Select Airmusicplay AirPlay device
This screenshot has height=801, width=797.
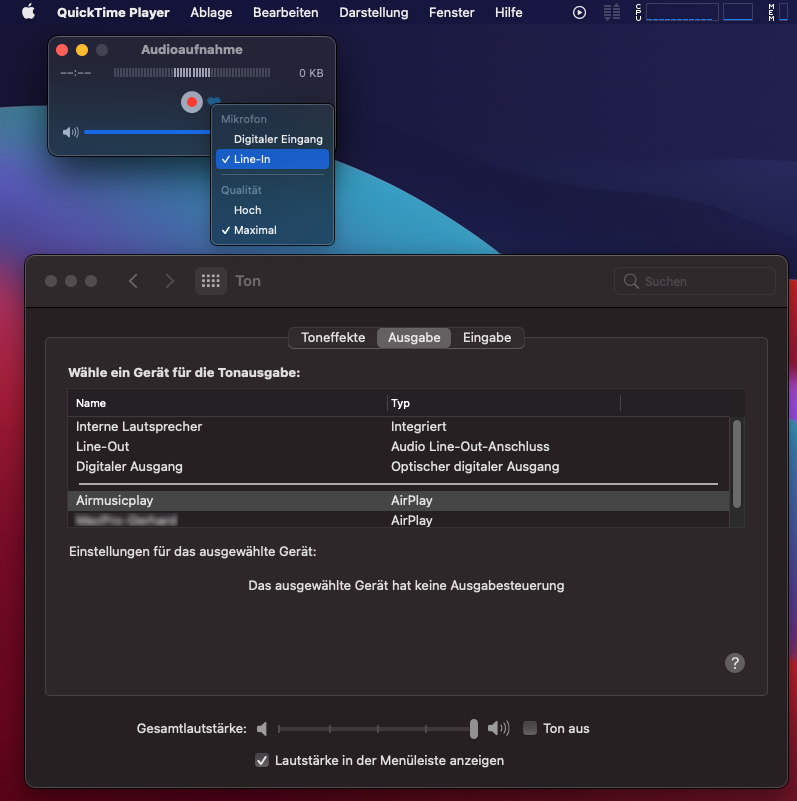pyautogui.click(x=398, y=501)
